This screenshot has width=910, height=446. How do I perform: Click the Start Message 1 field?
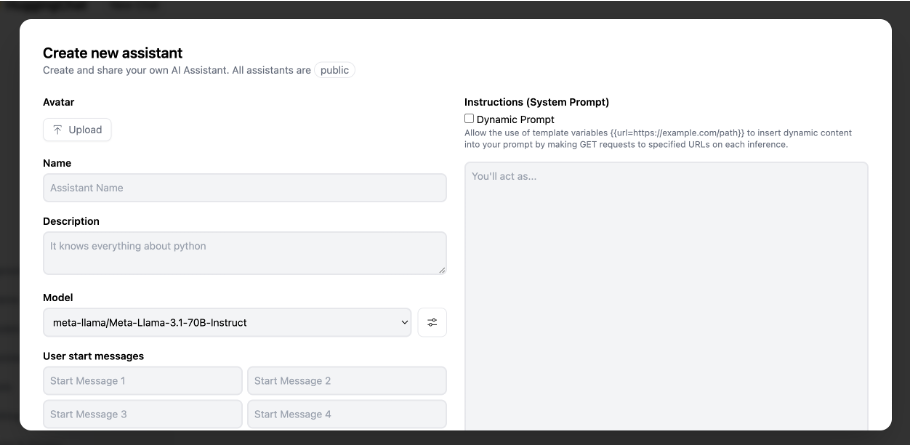click(x=142, y=381)
